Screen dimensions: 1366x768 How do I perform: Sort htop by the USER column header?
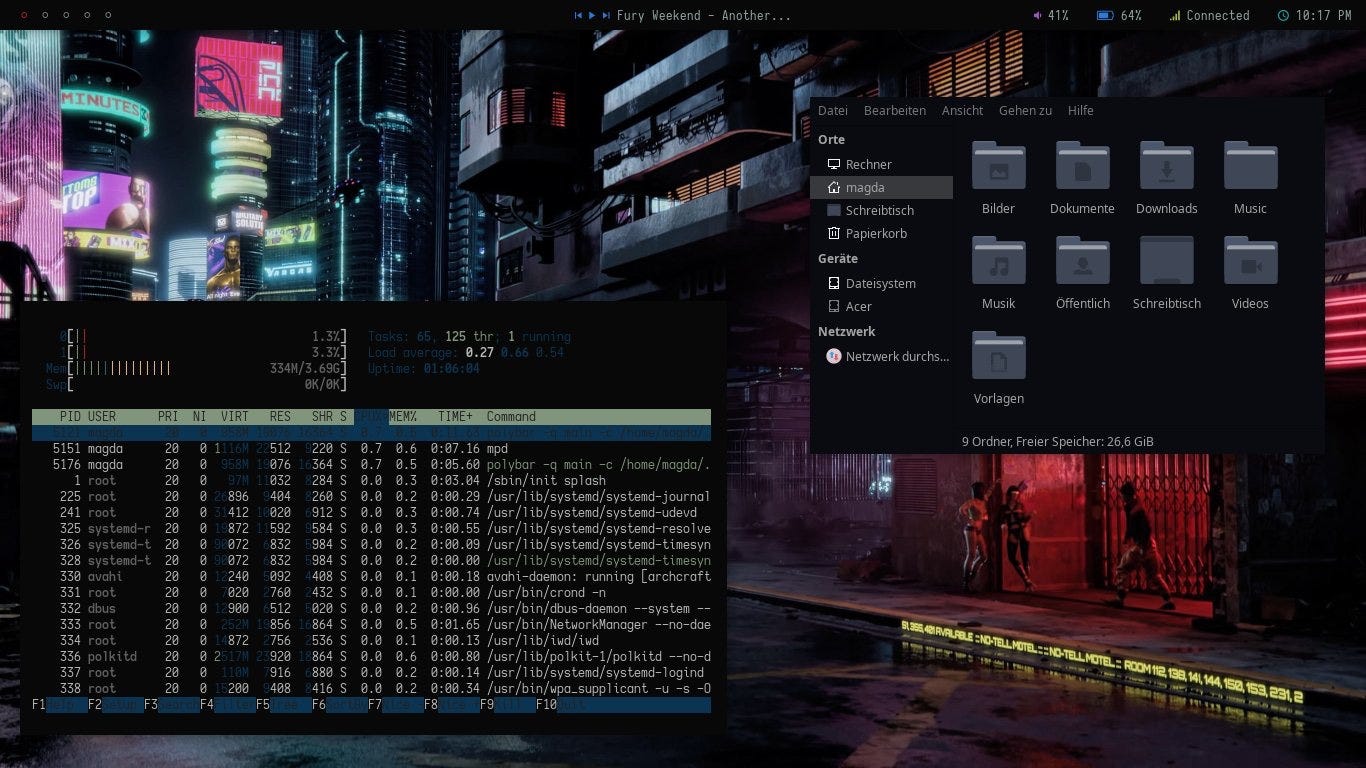pos(102,417)
